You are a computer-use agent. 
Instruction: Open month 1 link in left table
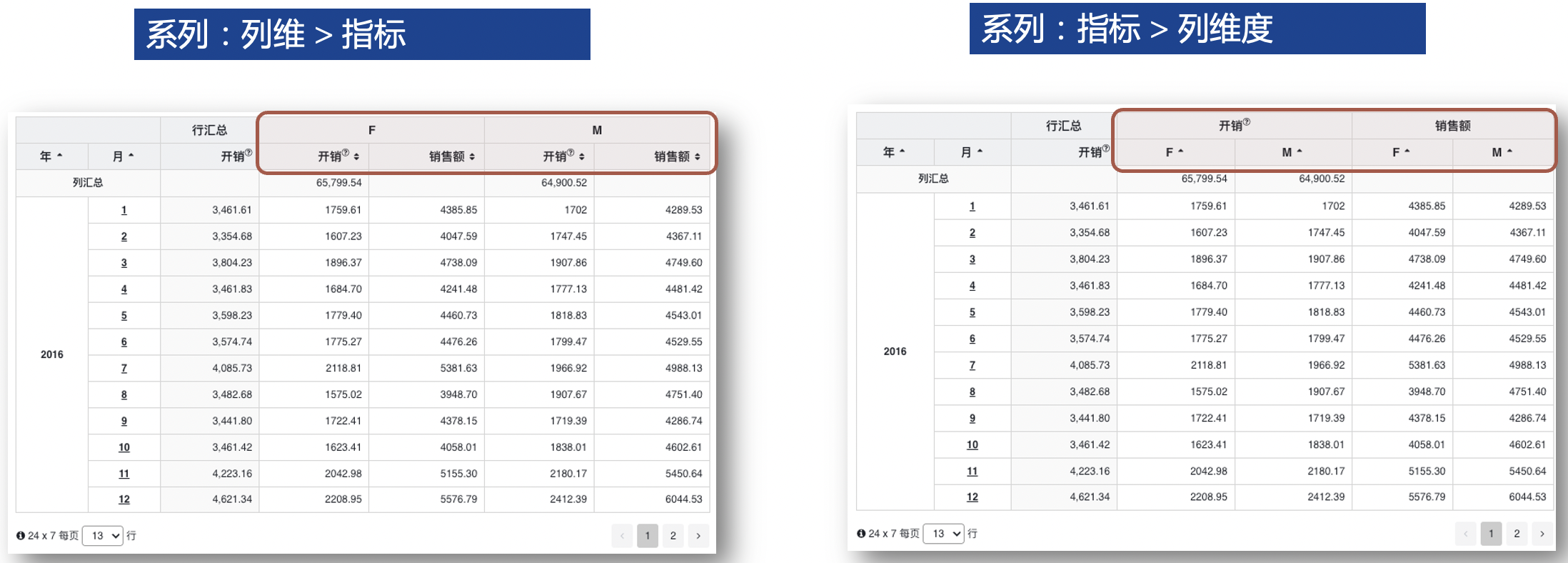point(124,210)
